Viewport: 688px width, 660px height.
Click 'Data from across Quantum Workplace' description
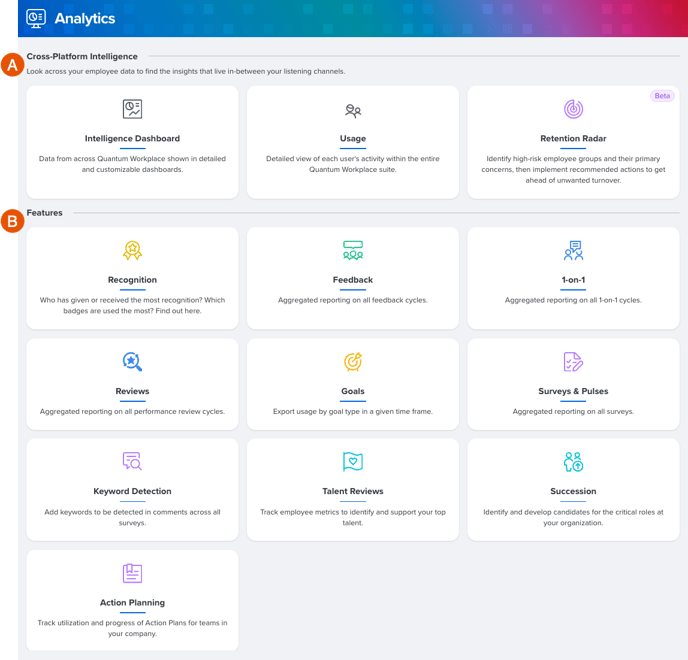pos(132,164)
